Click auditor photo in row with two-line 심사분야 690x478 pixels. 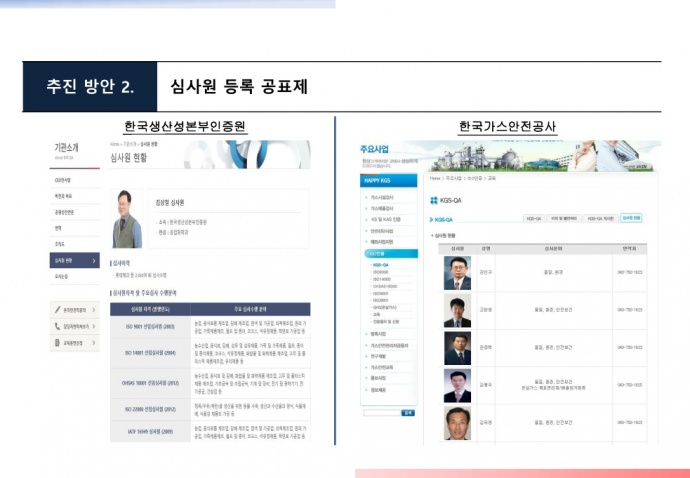pos(457,386)
